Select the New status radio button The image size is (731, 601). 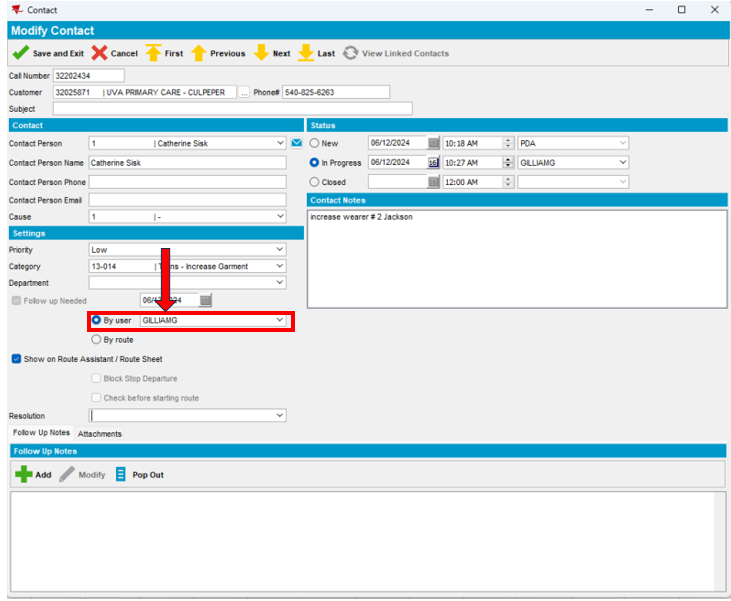314,143
